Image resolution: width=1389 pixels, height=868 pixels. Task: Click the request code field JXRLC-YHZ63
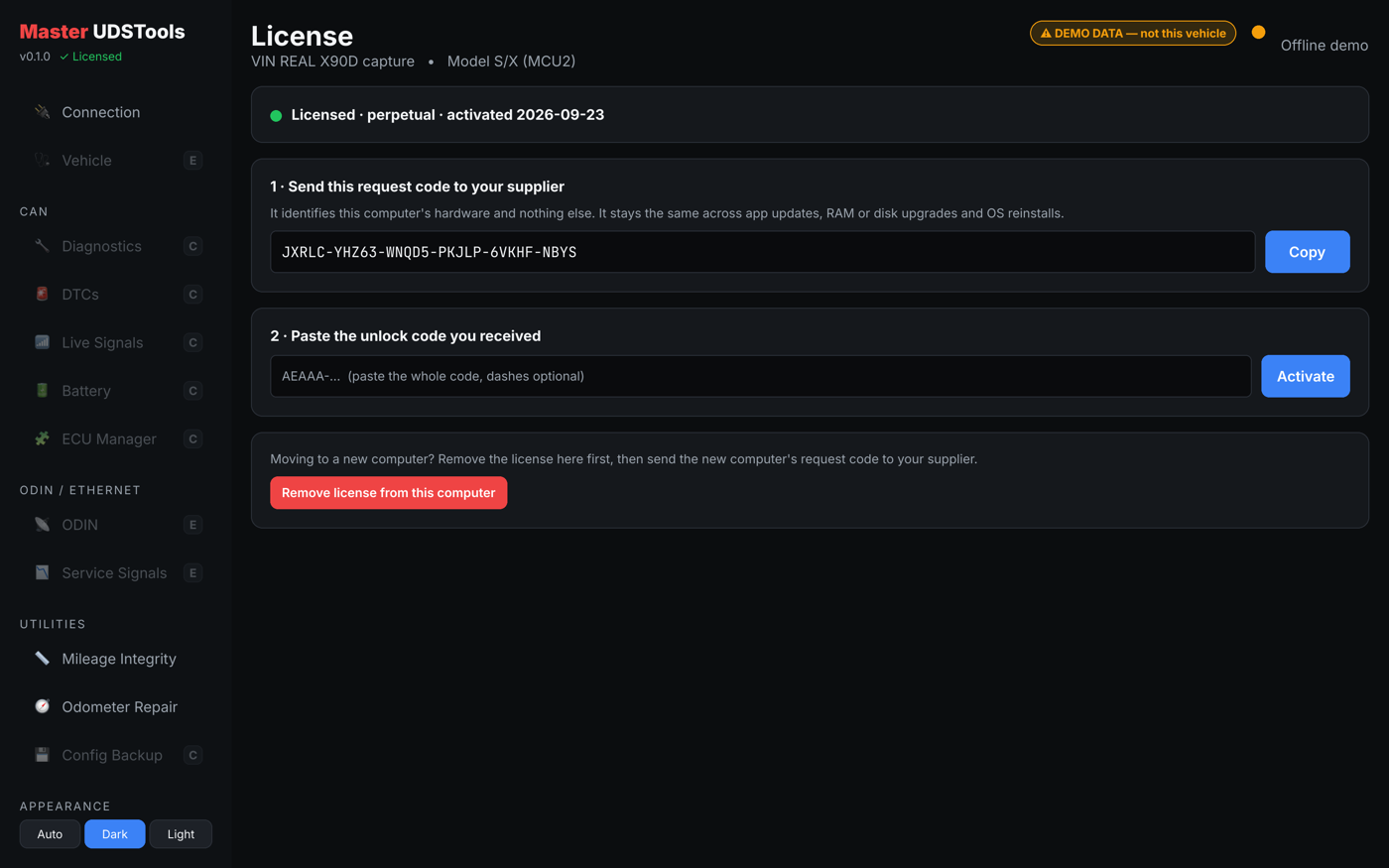[x=762, y=252]
